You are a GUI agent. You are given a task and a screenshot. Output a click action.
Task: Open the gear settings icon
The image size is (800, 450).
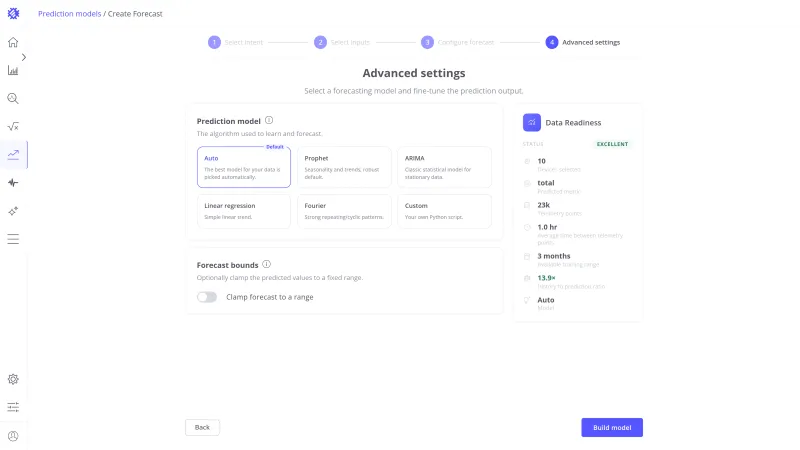click(x=13, y=379)
